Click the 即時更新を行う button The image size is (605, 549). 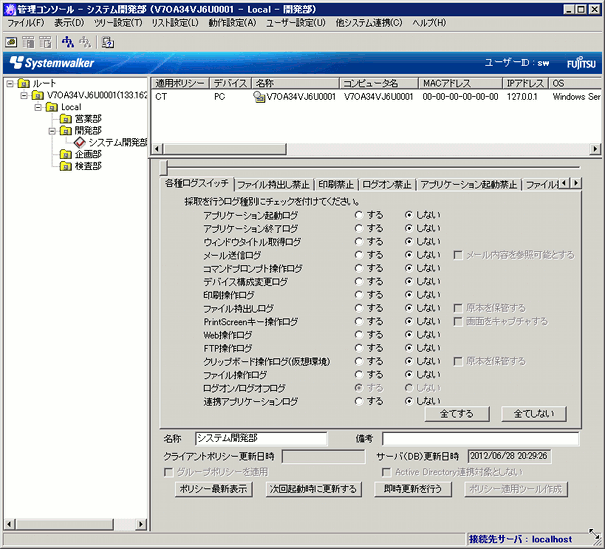[413, 489]
